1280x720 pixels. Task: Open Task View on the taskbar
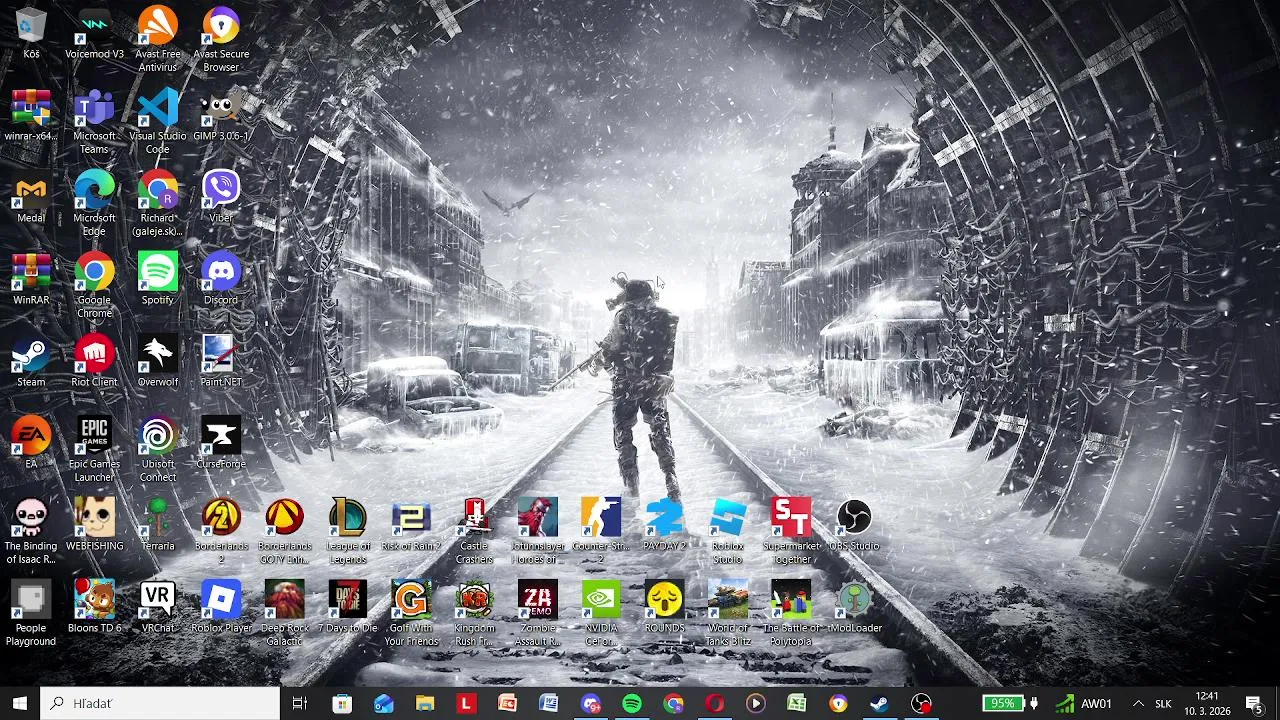point(299,703)
